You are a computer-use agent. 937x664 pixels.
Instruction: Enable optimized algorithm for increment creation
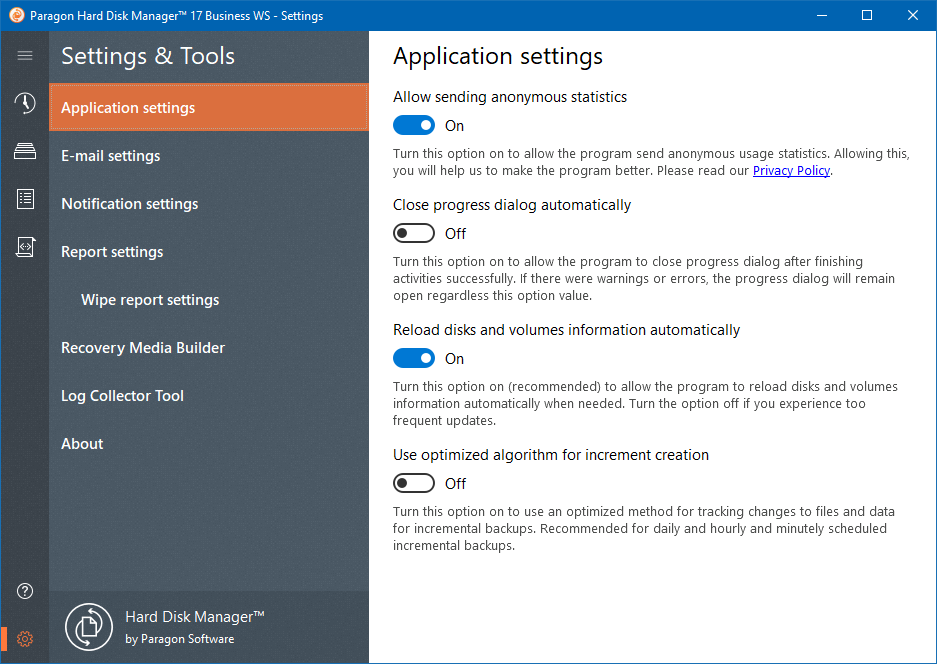pyautogui.click(x=414, y=483)
